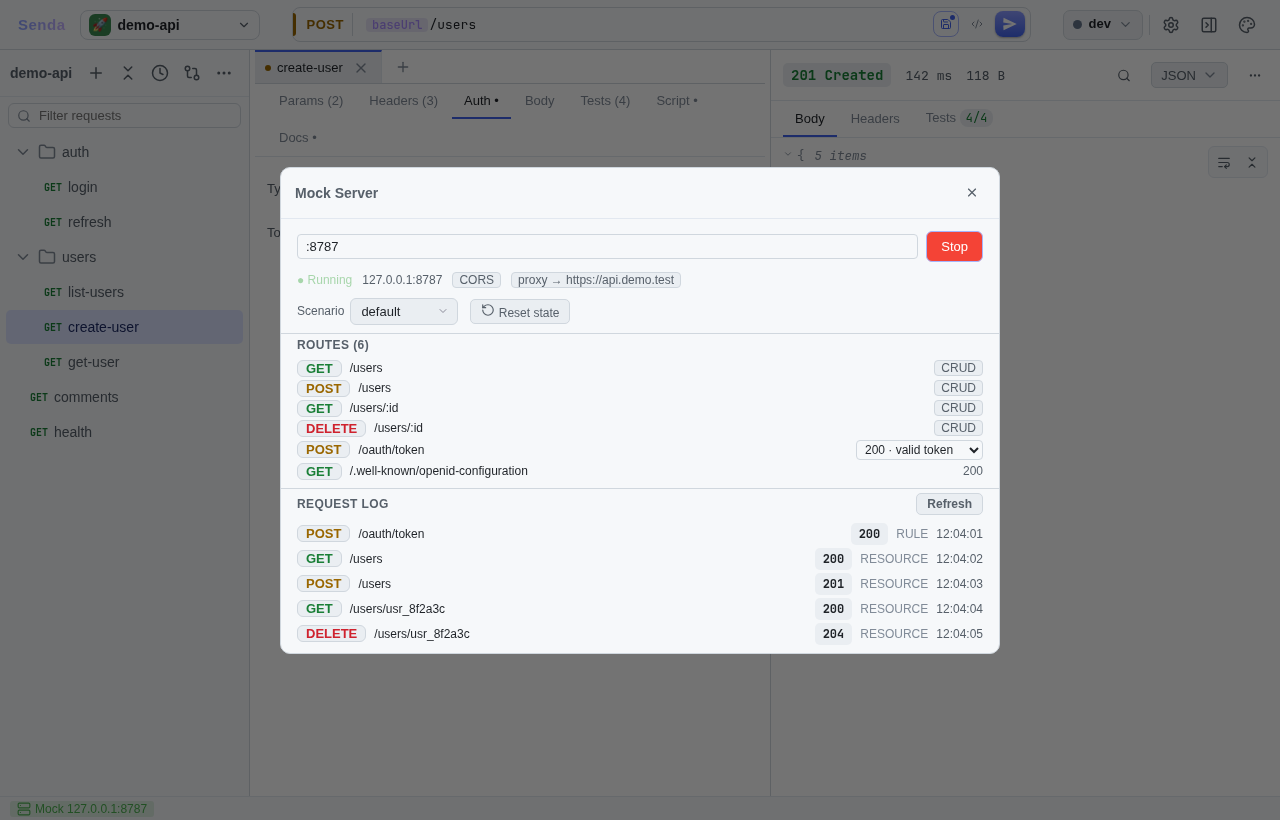Click the search icon in the response panel

(x=1124, y=75)
